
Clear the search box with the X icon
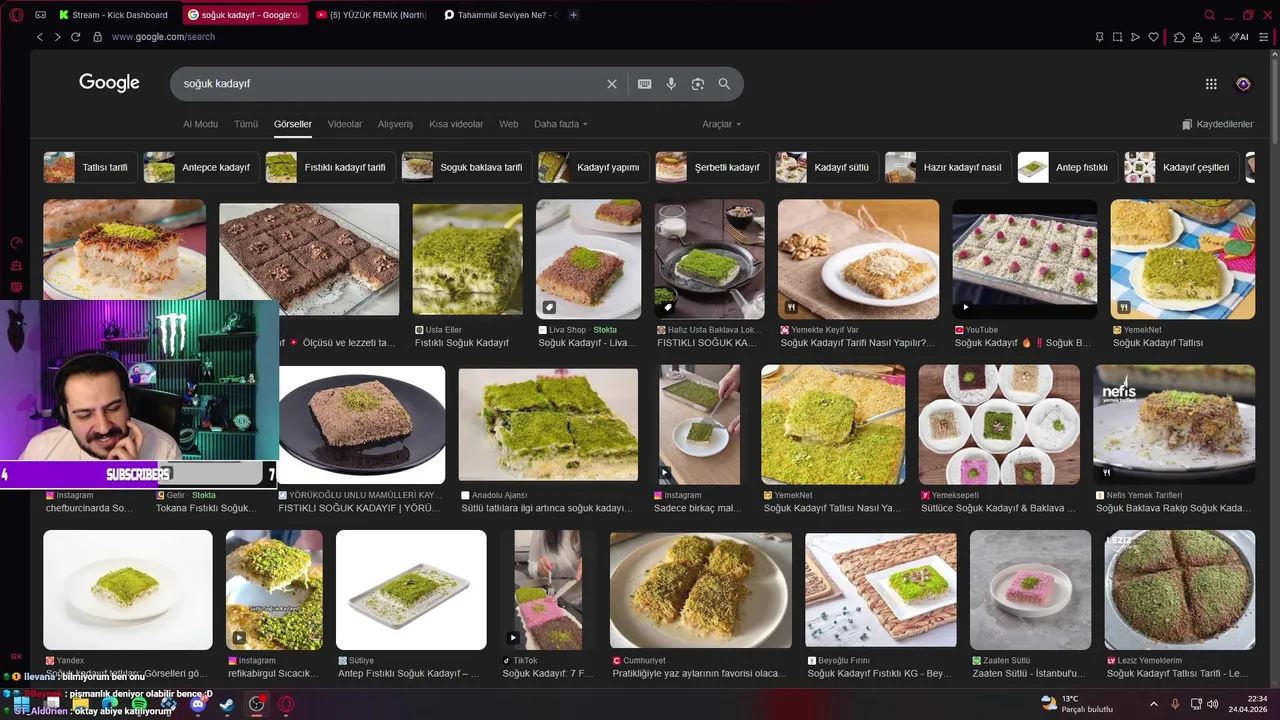point(612,84)
